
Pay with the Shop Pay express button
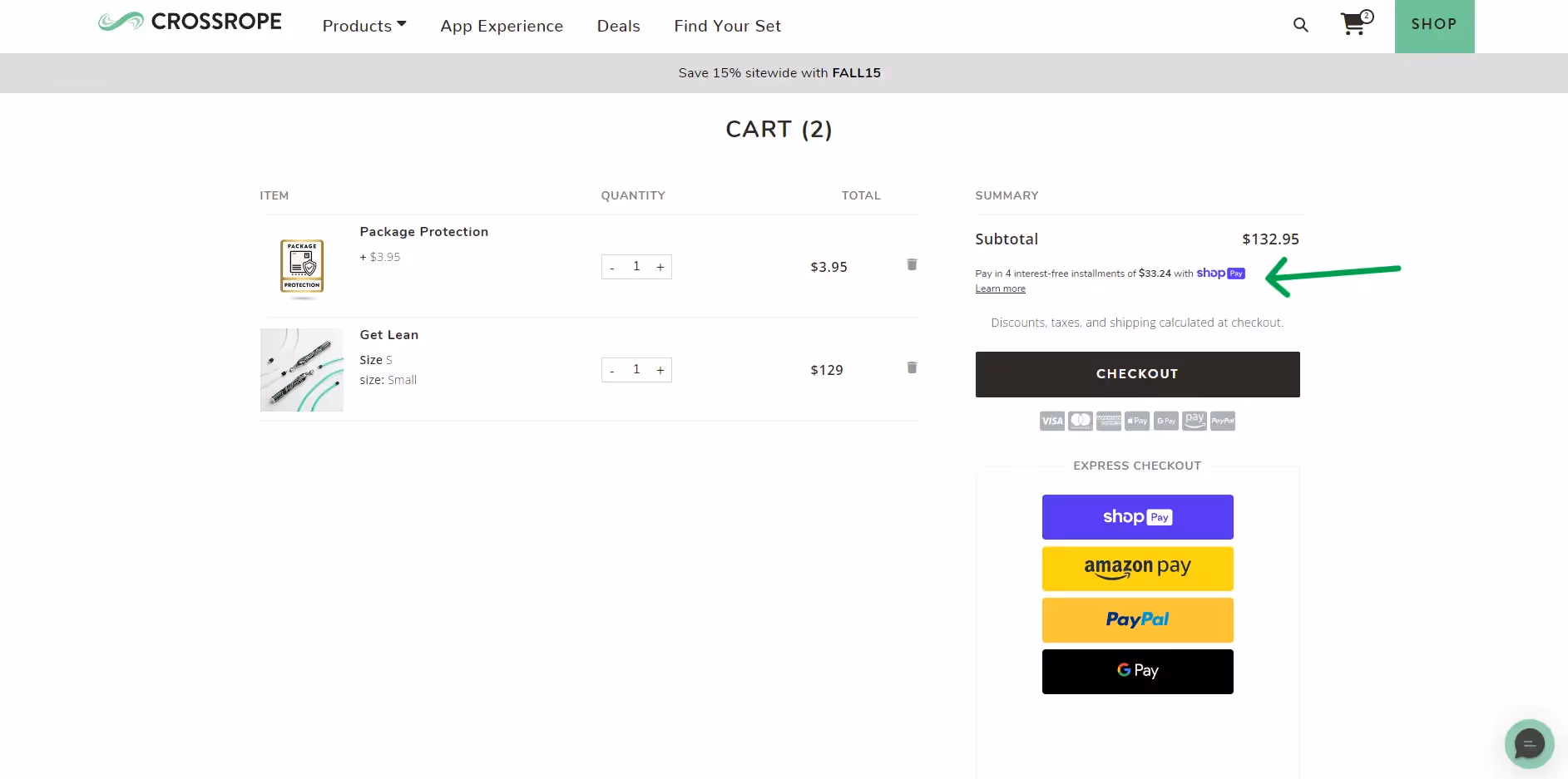point(1137,517)
